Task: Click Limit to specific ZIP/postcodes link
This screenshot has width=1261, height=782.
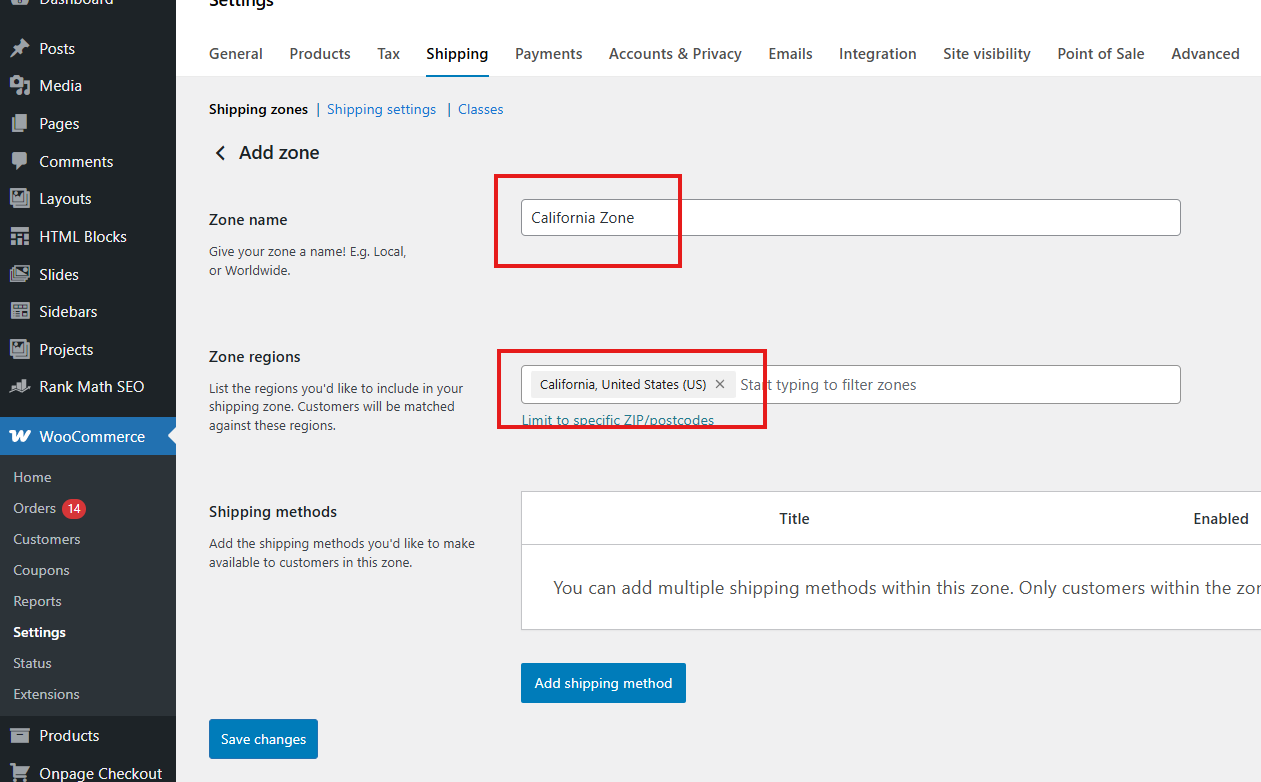Action: click(617, 420)
